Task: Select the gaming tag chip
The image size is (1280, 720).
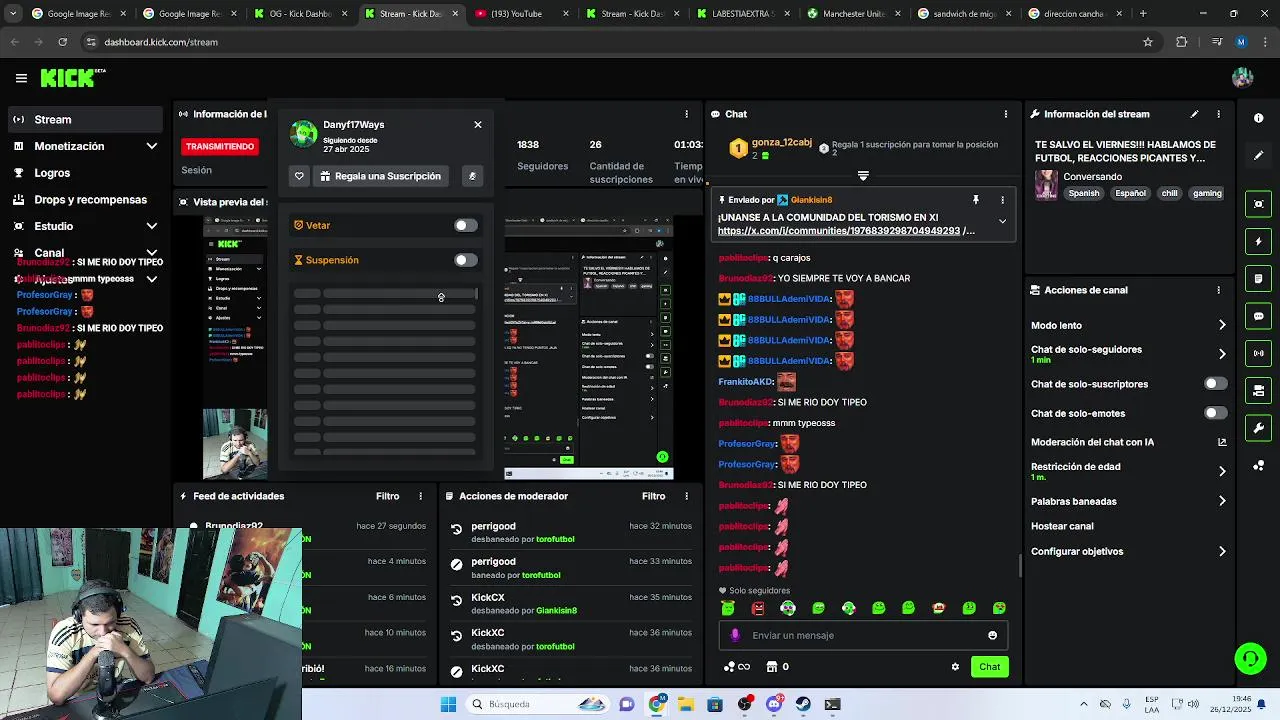Action: click(x=1207, y=193)
